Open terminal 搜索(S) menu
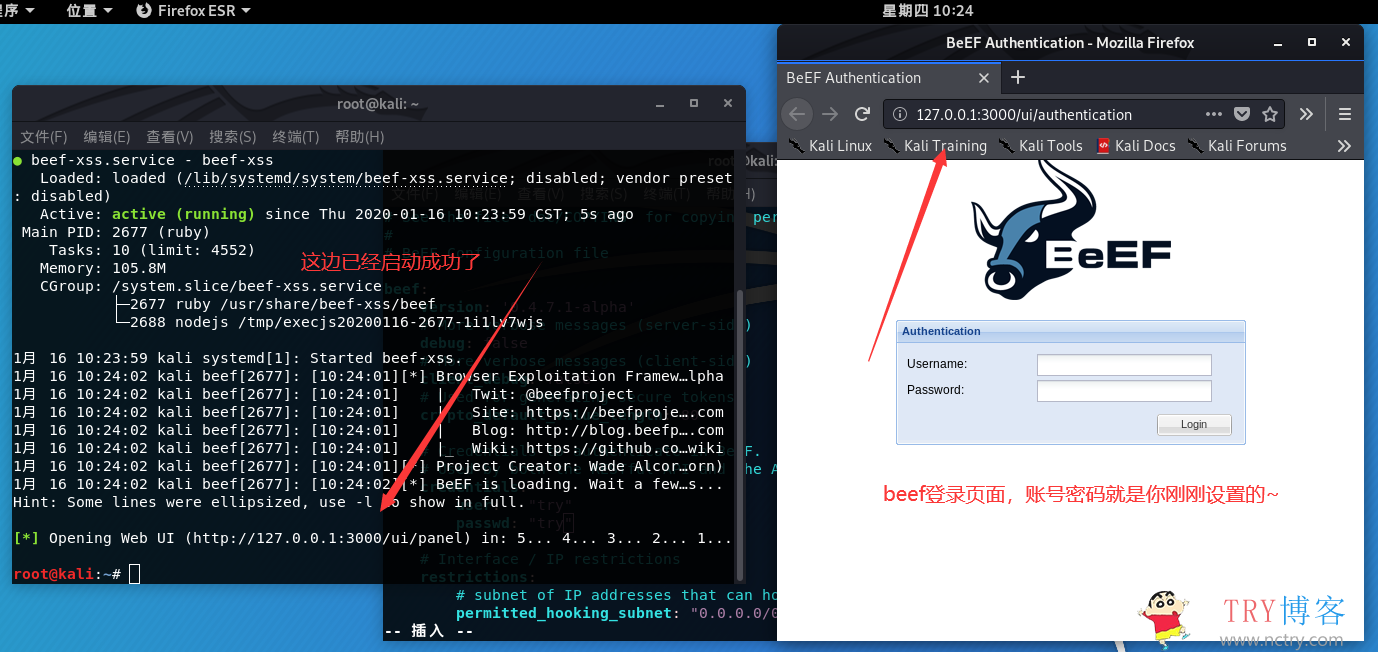The image size is (1378, 652). 233,137
